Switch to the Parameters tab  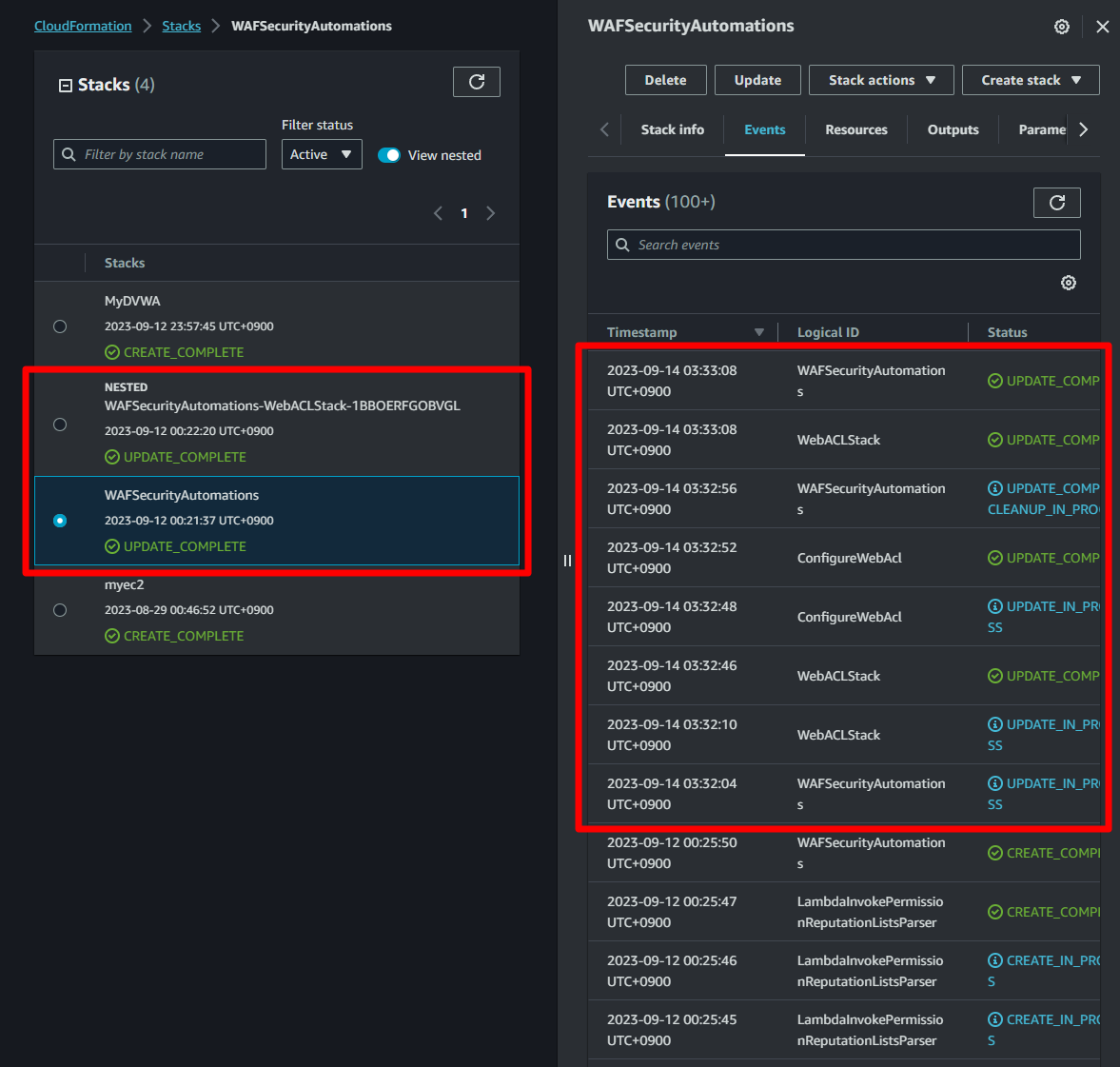tap(1041, 130)
